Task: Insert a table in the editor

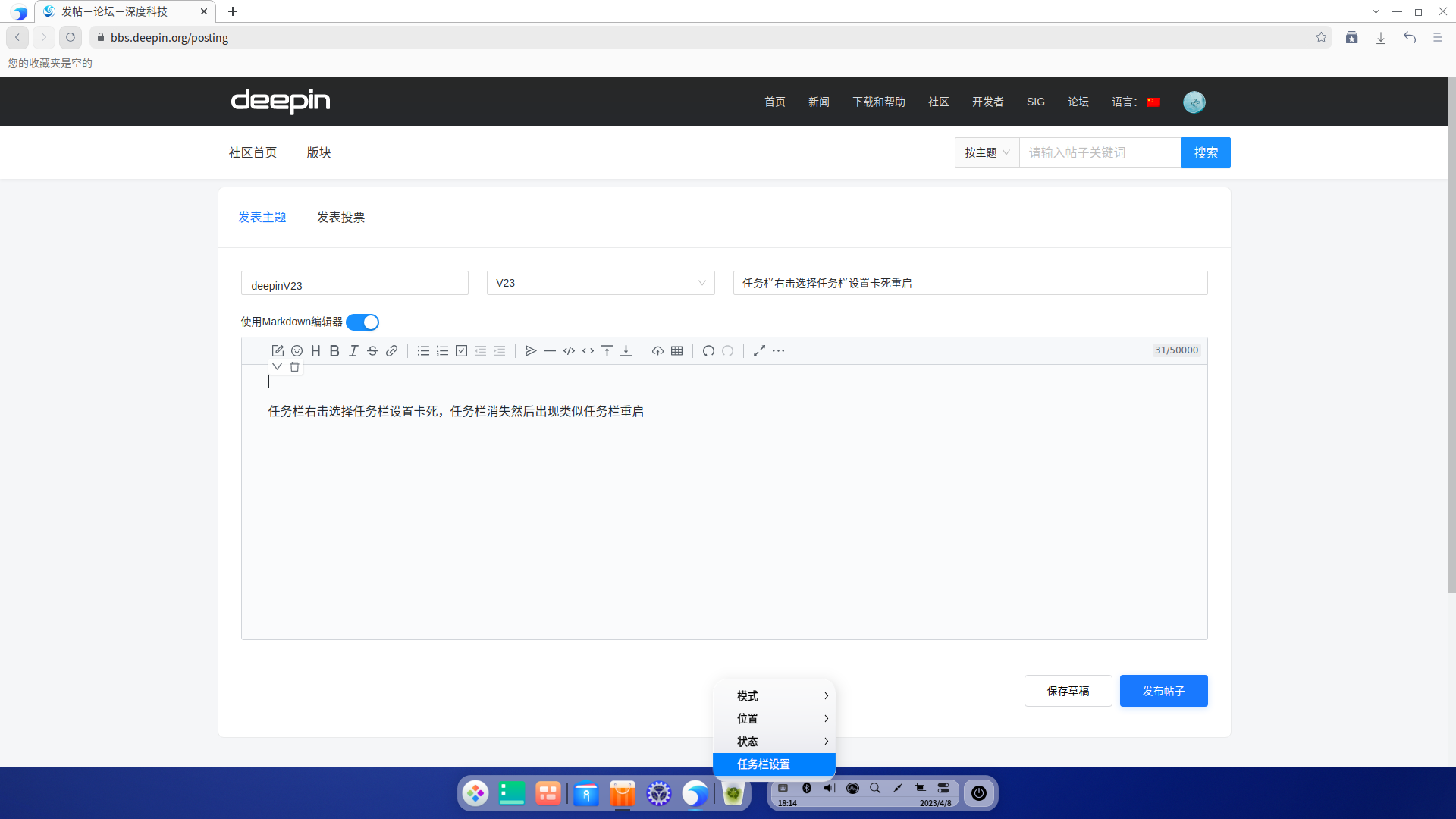Action: pyautogui.click(x=676, y=351)
